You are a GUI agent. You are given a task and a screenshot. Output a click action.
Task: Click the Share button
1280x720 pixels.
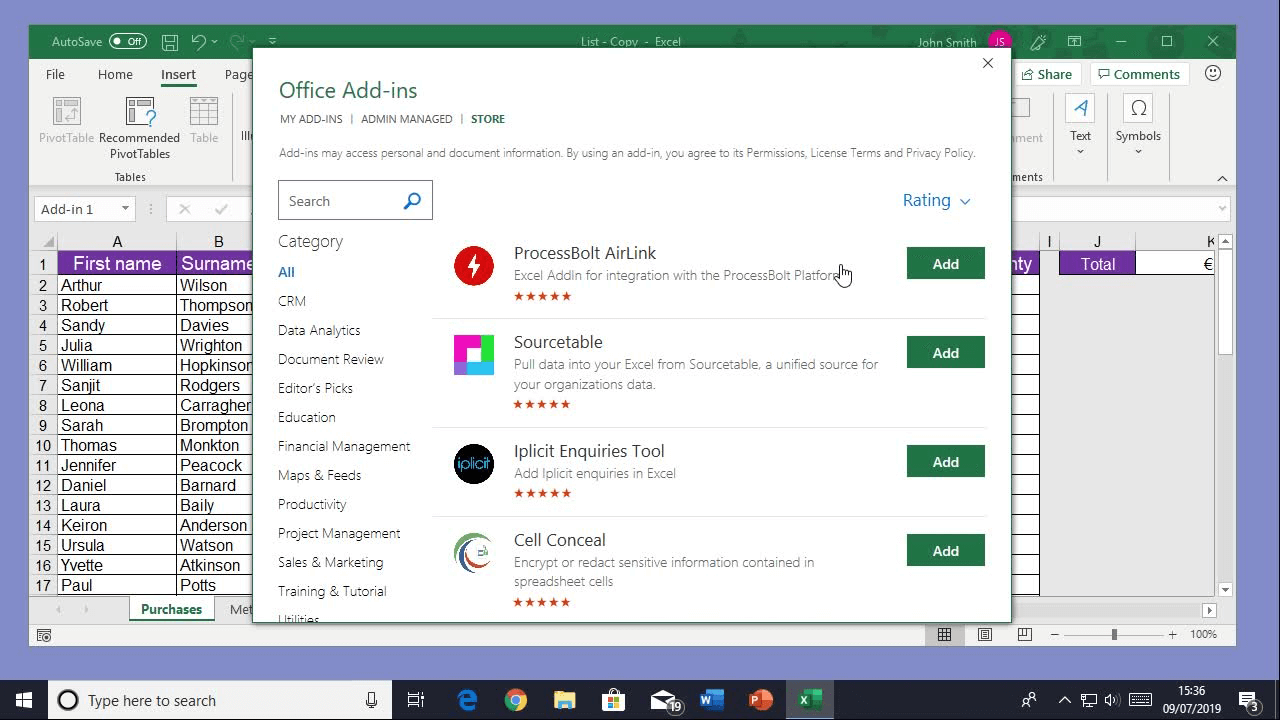click(1047, 73)
